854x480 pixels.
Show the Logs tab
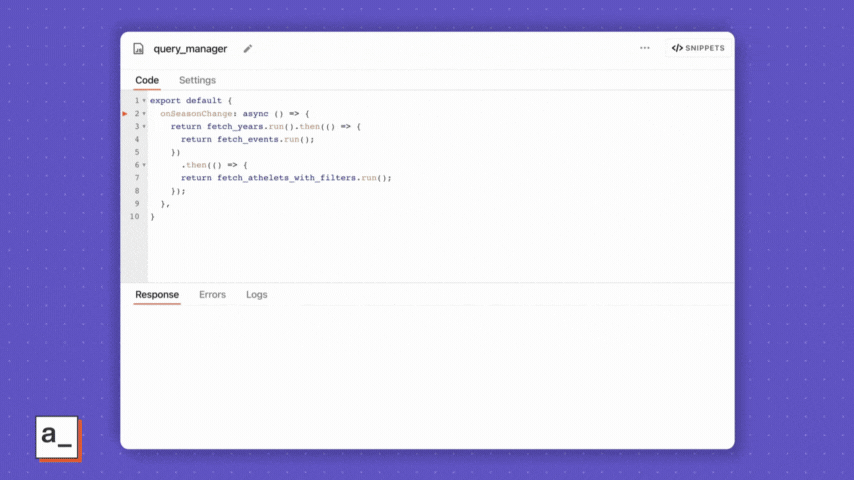(x=256, y=294)
